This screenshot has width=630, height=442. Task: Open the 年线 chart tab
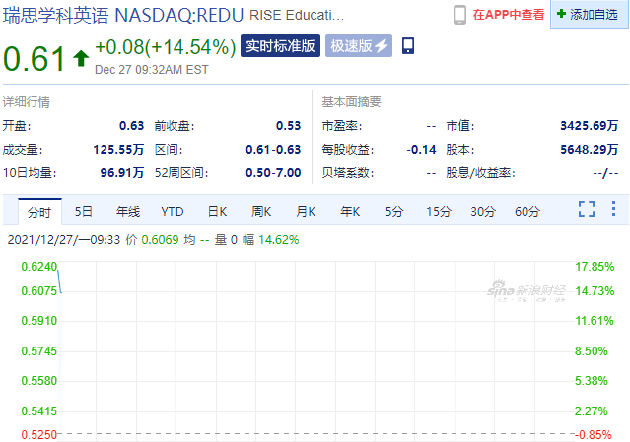[128, 211]
